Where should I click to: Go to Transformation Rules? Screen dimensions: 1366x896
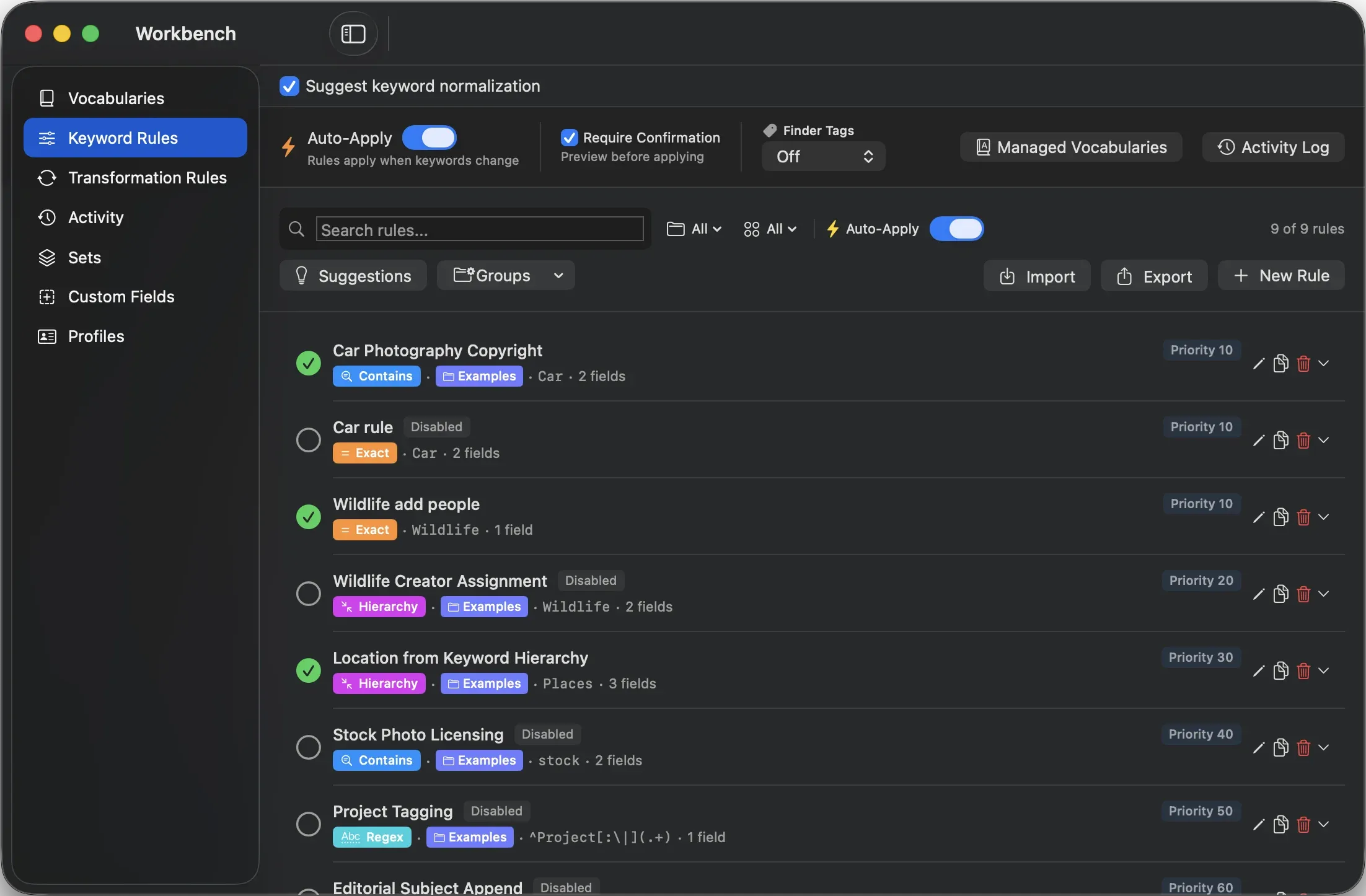tap(135, 177)
